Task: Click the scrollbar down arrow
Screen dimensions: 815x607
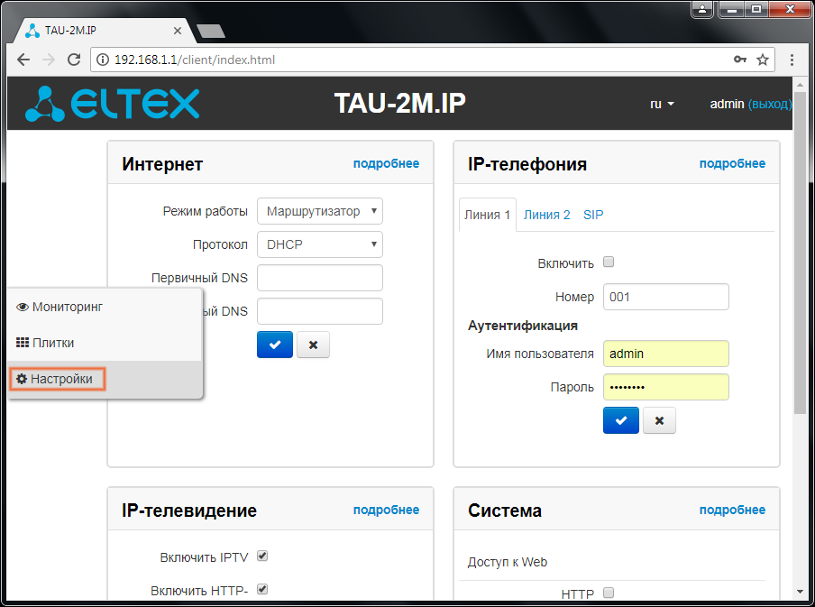Action: 800,591
